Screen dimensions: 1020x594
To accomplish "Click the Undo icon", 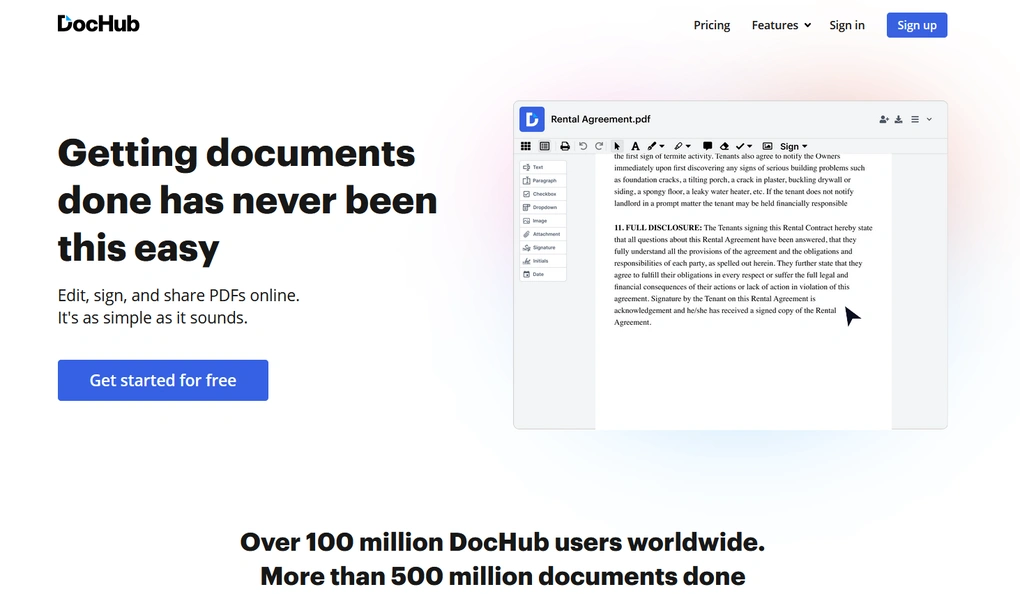I will (583, 146).
